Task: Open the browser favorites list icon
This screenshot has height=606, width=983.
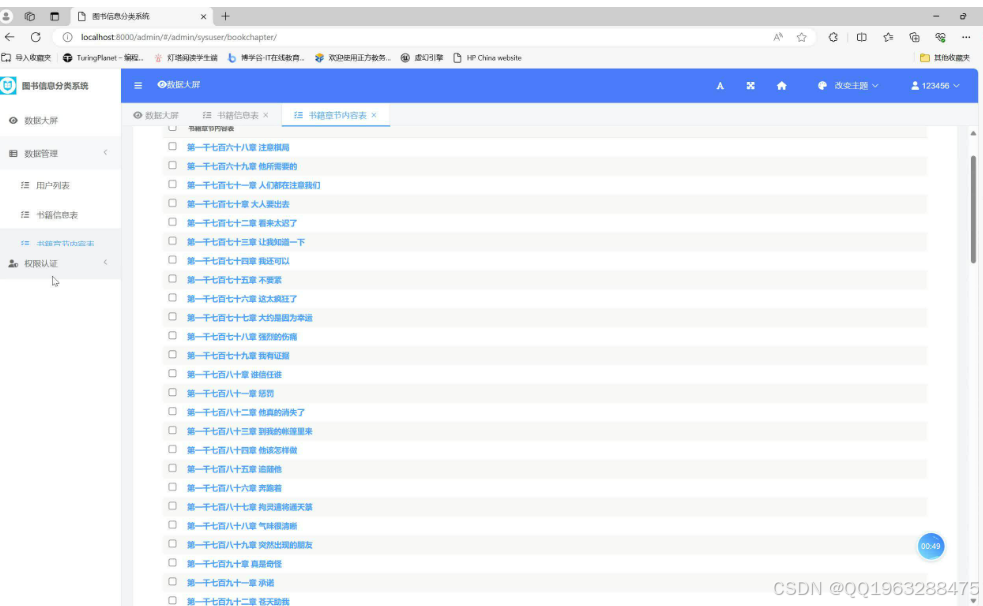Action: point(888,37)
